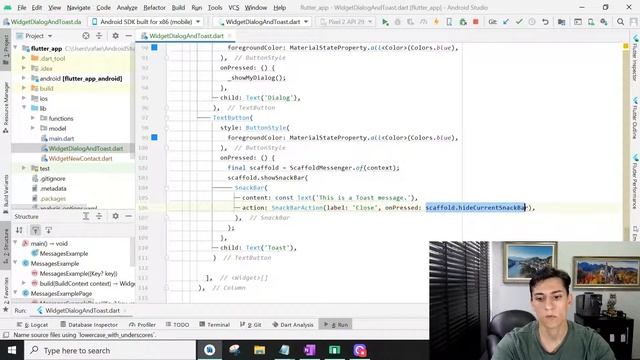This screenshot has width=640, height=360.
Task: Open the Logcat tool window
Action: pyautogui.click(x=34, y=325)
